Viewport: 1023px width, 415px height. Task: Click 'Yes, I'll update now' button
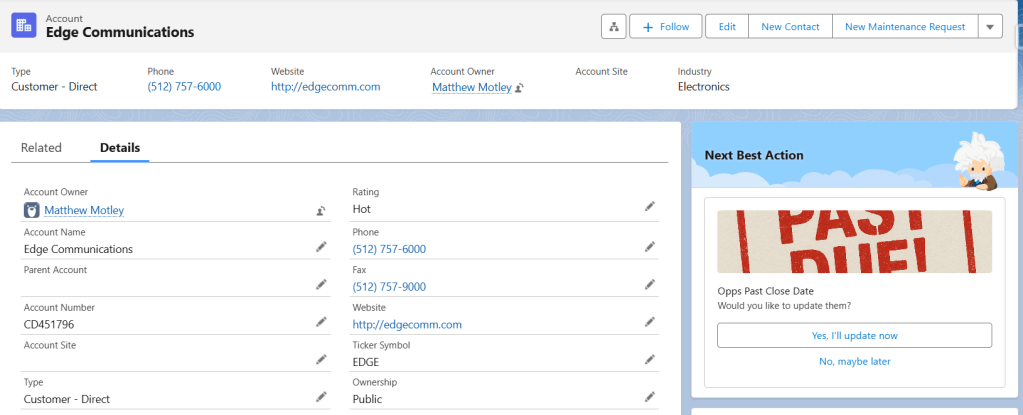(x=854, y=336)
